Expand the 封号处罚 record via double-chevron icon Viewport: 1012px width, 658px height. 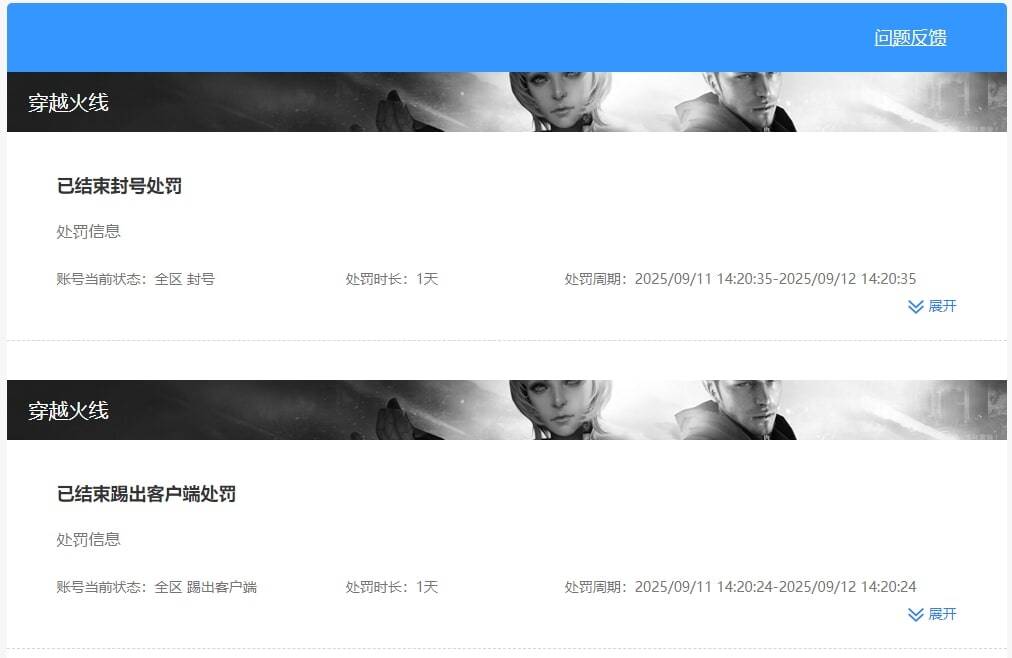(915, 306)
